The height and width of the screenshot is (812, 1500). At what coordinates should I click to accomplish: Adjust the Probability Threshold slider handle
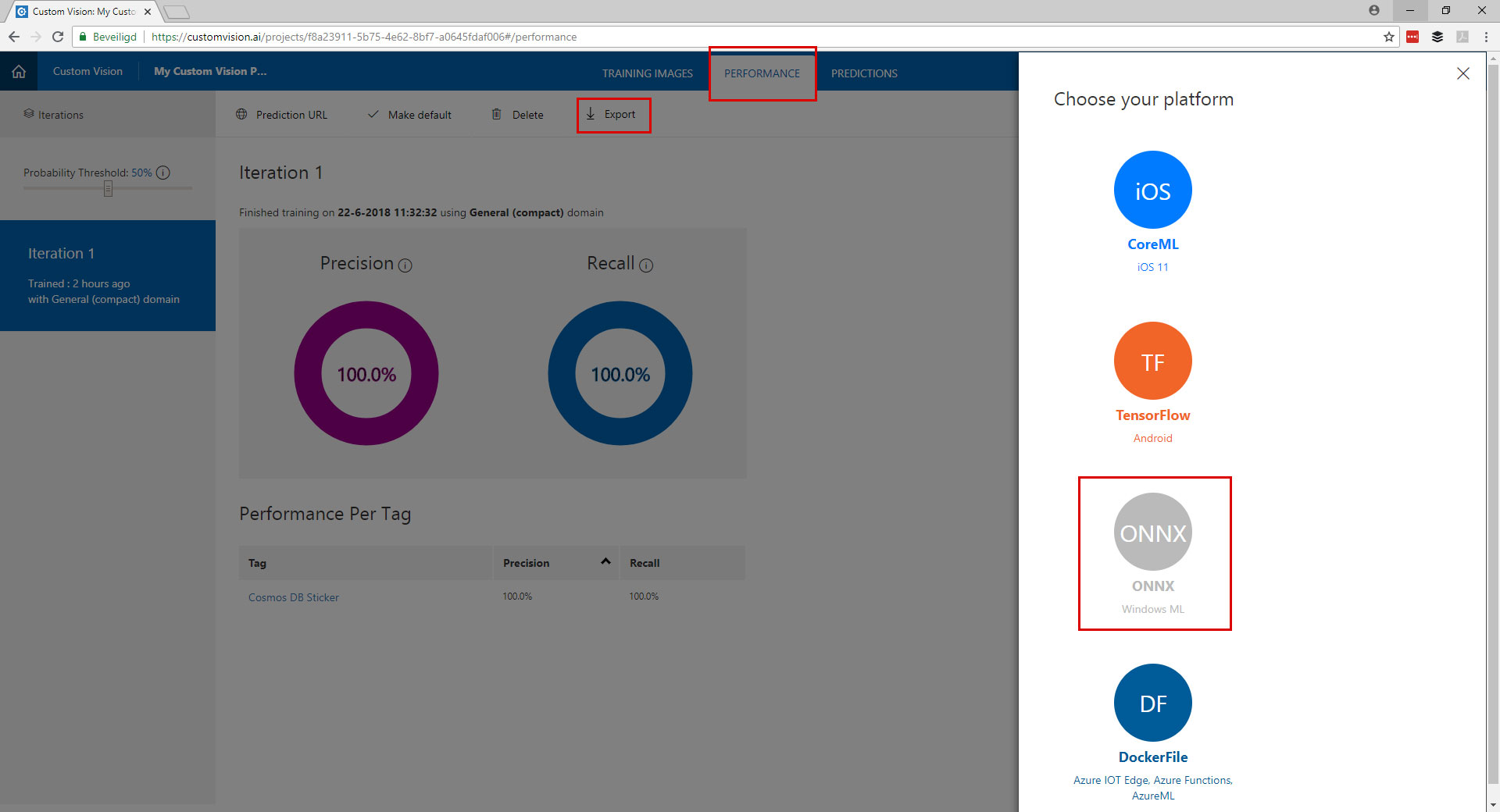tap(108, 188)
